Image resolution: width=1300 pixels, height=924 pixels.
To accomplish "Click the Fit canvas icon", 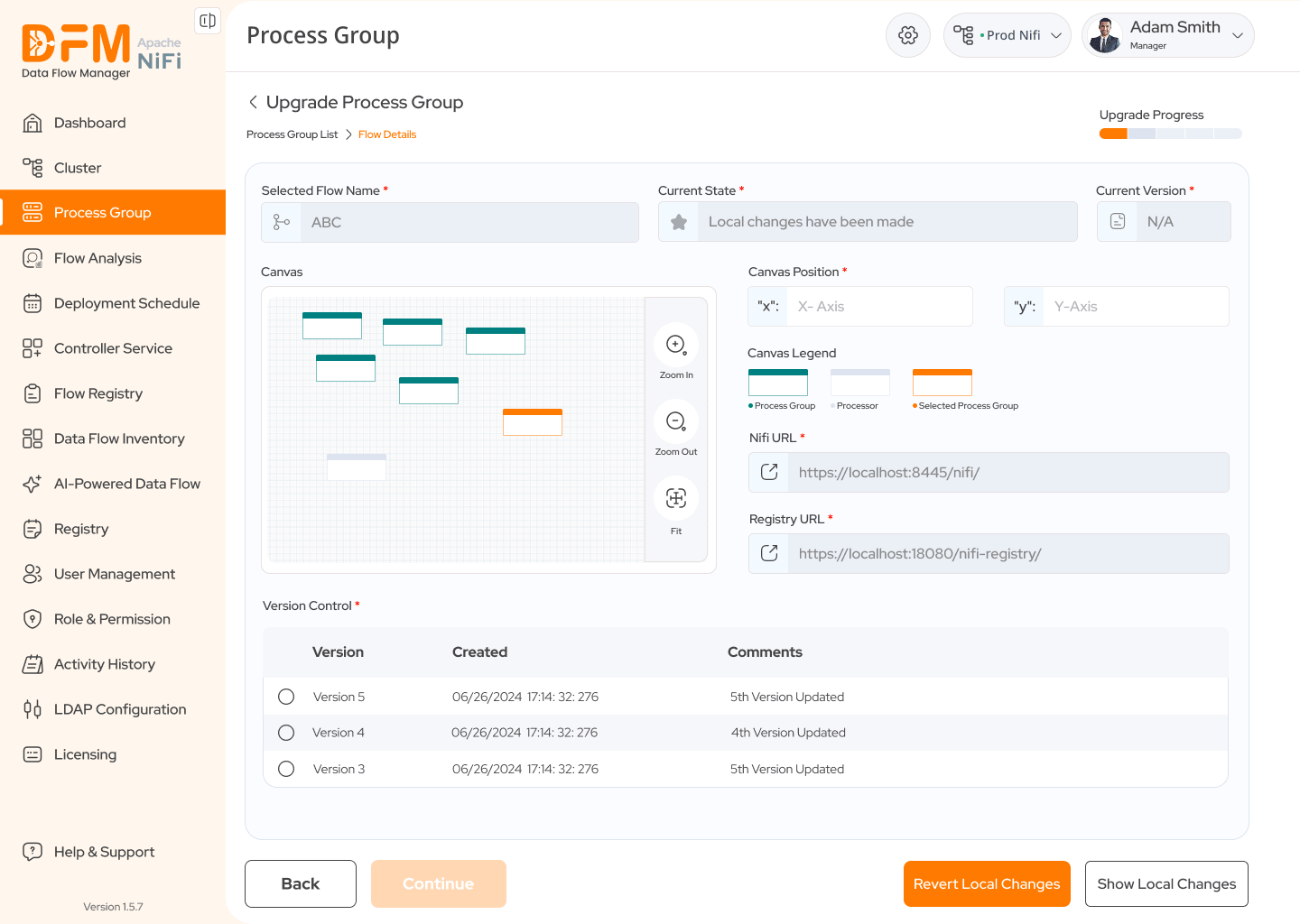I will click(676, 498).
